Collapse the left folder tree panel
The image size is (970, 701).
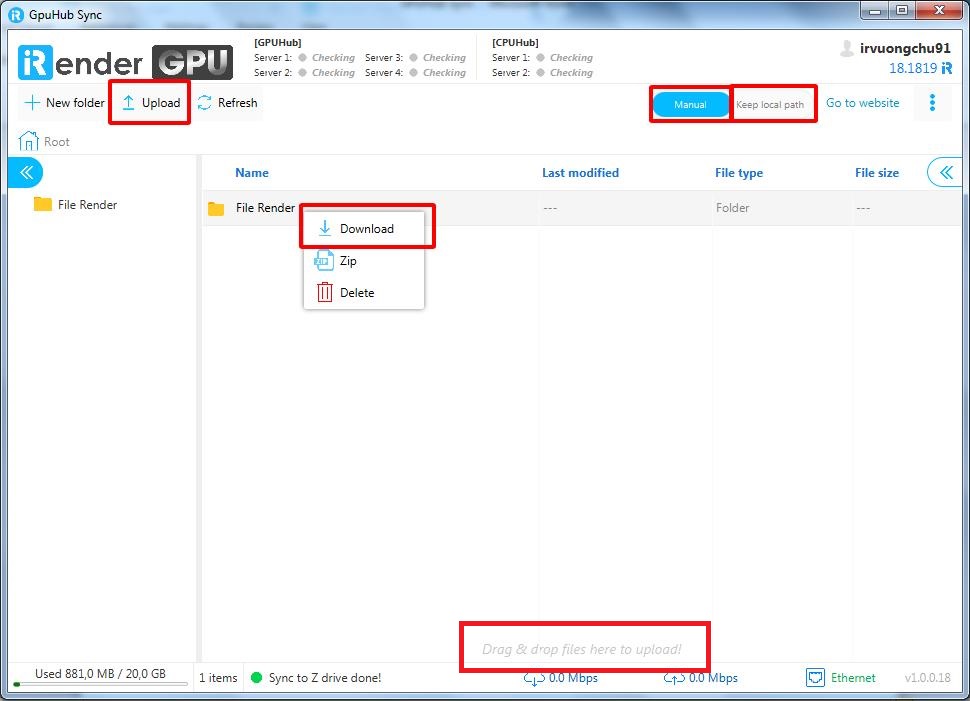click(x=26, y=173)
